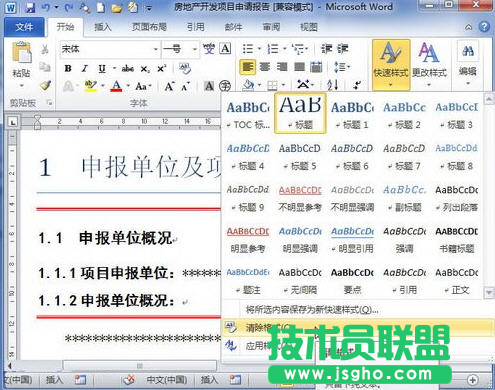The height and width of the screenshot is (390, 495).
Task: Click the Decrease Indent icon
Action: [x=326, y=49]
